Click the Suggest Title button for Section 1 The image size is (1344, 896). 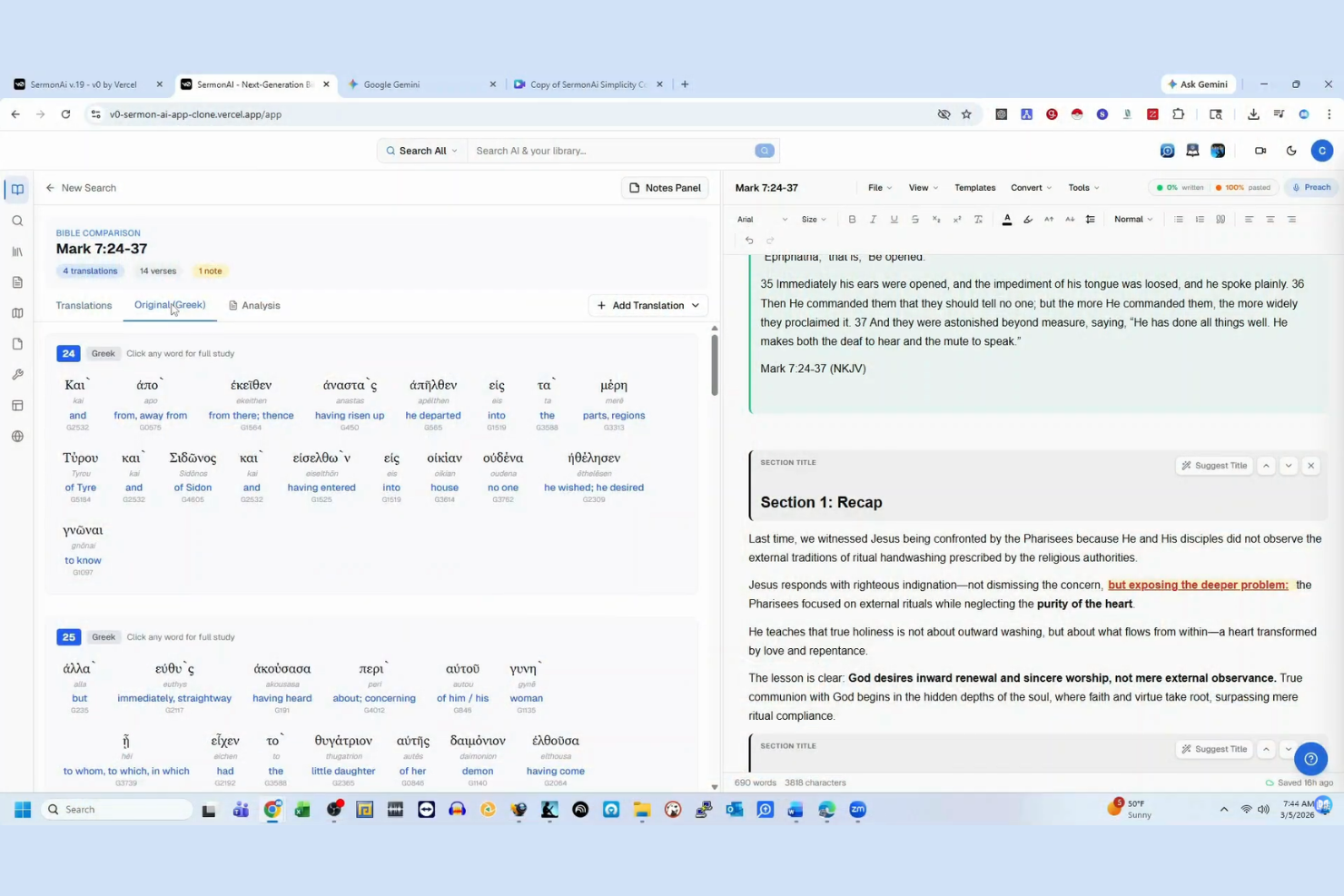click(x=1214, y=465)
